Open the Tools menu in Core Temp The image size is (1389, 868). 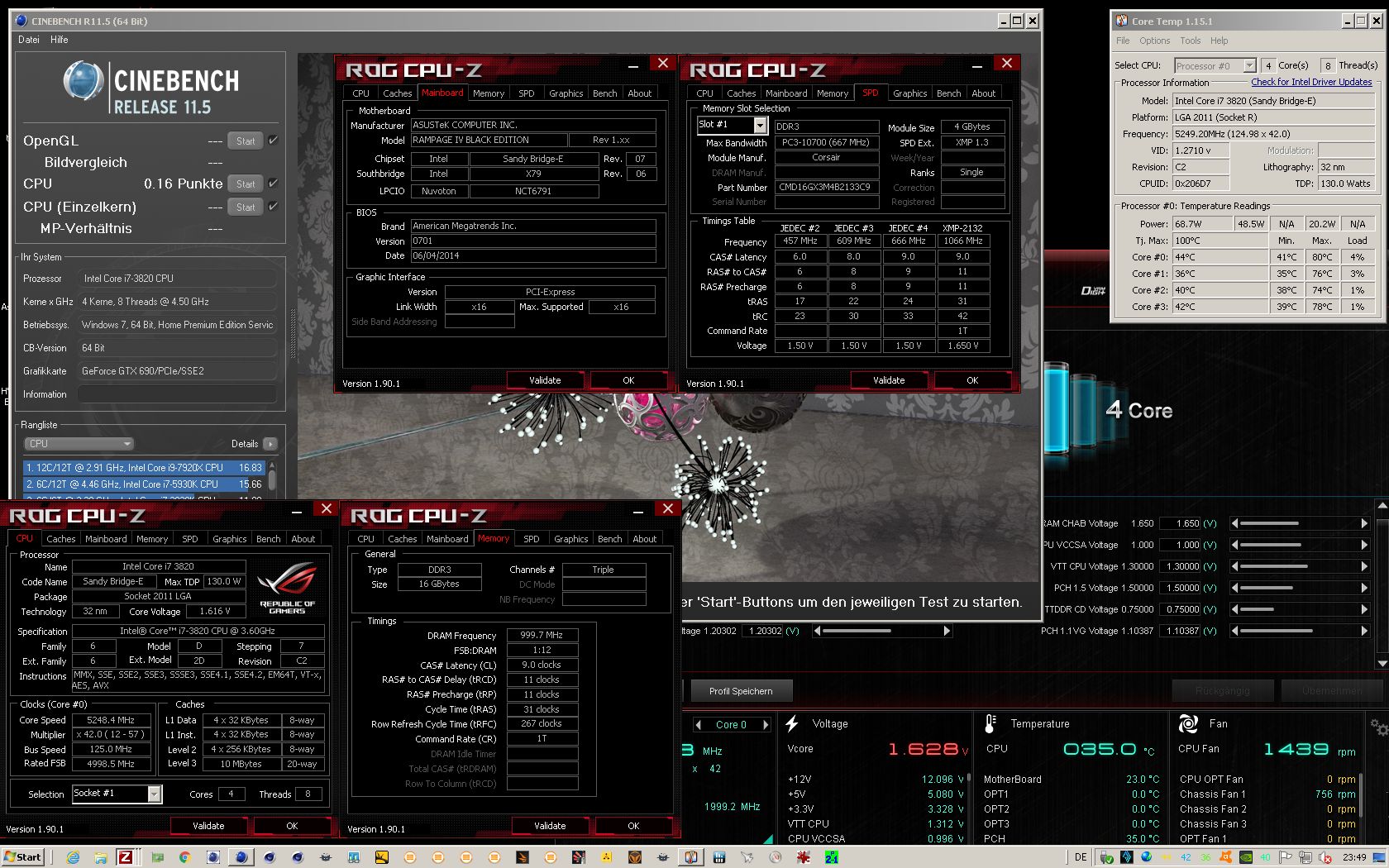tap(1191, 41)
